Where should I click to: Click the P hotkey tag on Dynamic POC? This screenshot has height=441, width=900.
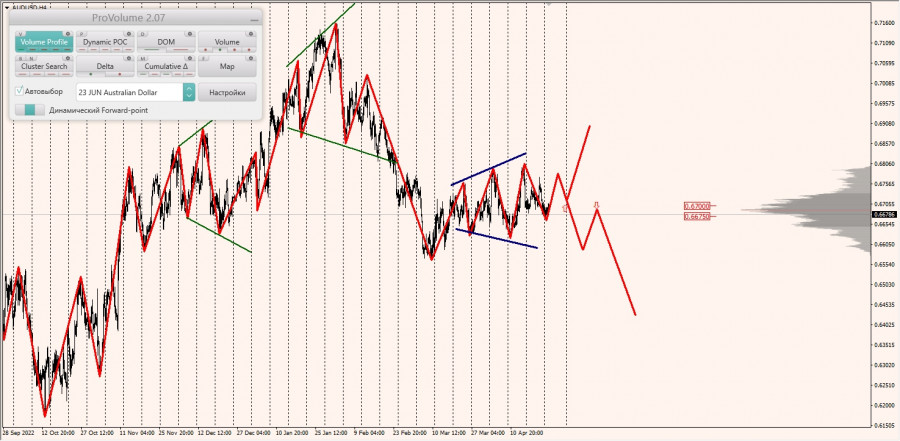pyautogui.click(x=82, y=34)
